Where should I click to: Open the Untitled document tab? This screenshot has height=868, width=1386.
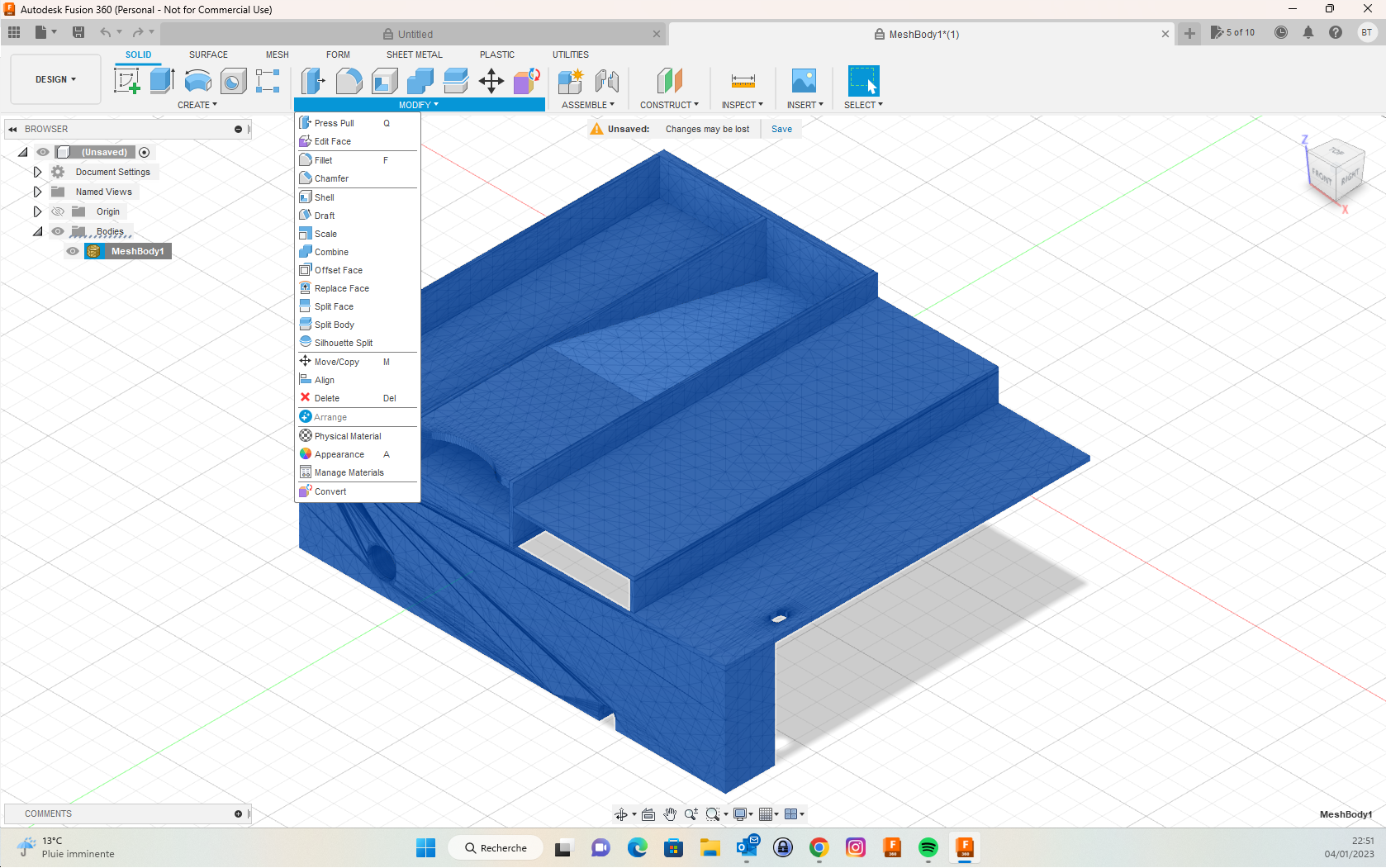[x=415, y=35]
